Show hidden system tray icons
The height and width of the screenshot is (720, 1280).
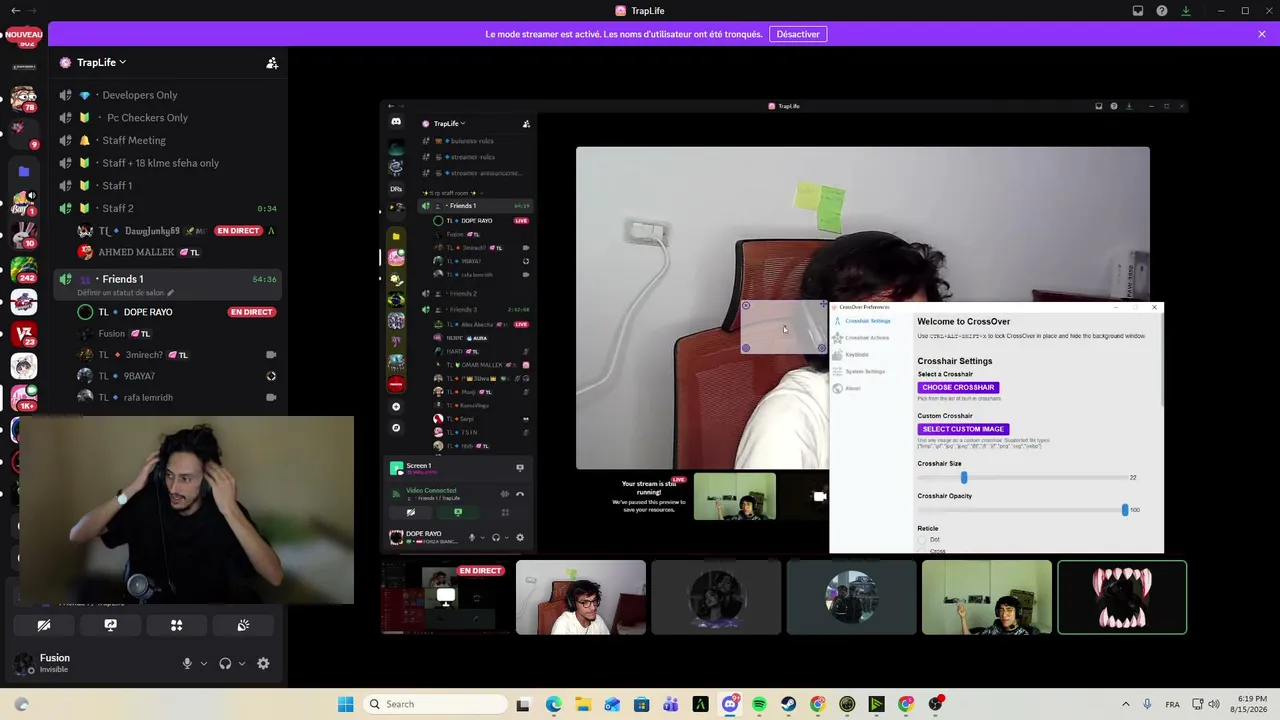pyautogui.click(x=1126, y=704)
